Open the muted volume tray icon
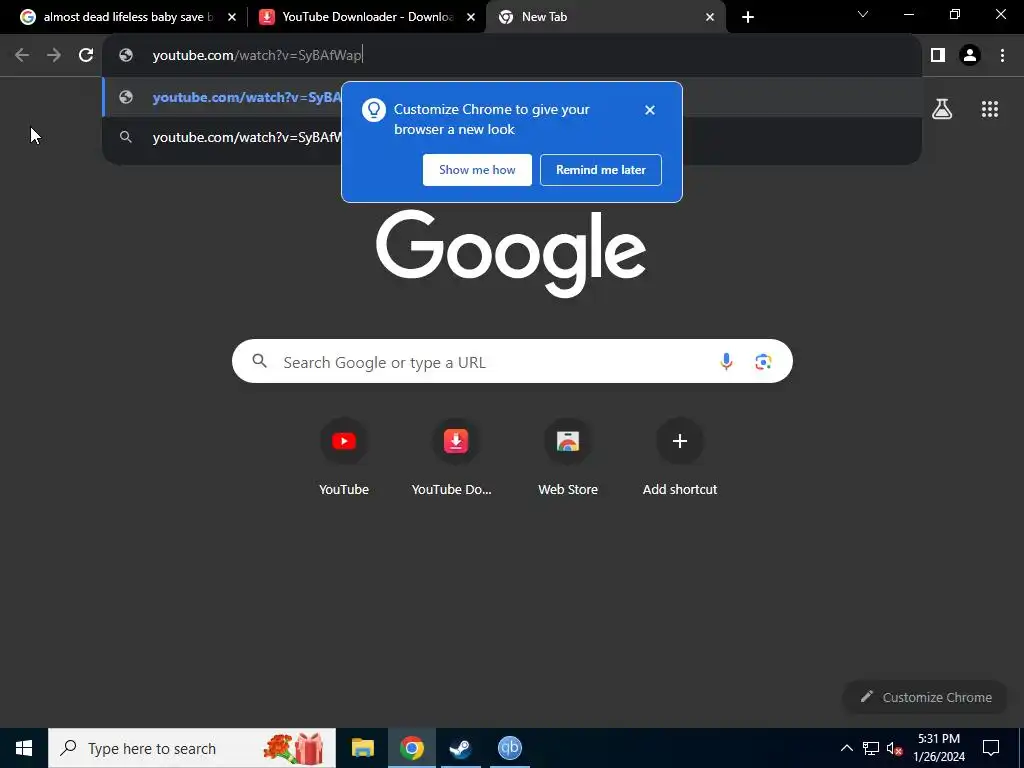The width and height of the screenshot is (1024, 768). coord(894,748)
